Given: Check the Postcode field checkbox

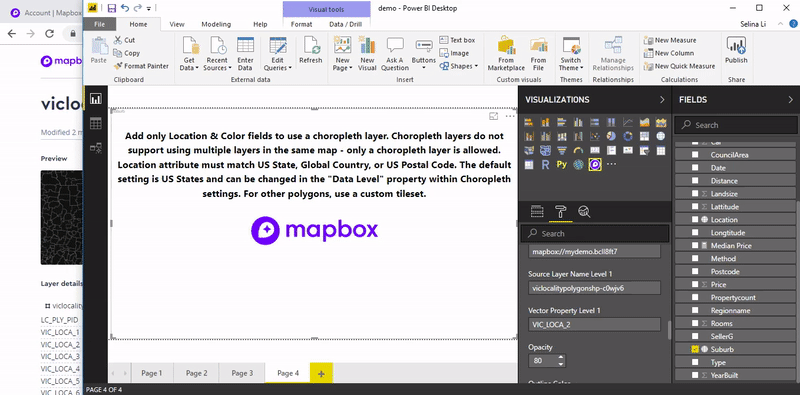Looking at the screenshot, I should [x=695, y=271].
